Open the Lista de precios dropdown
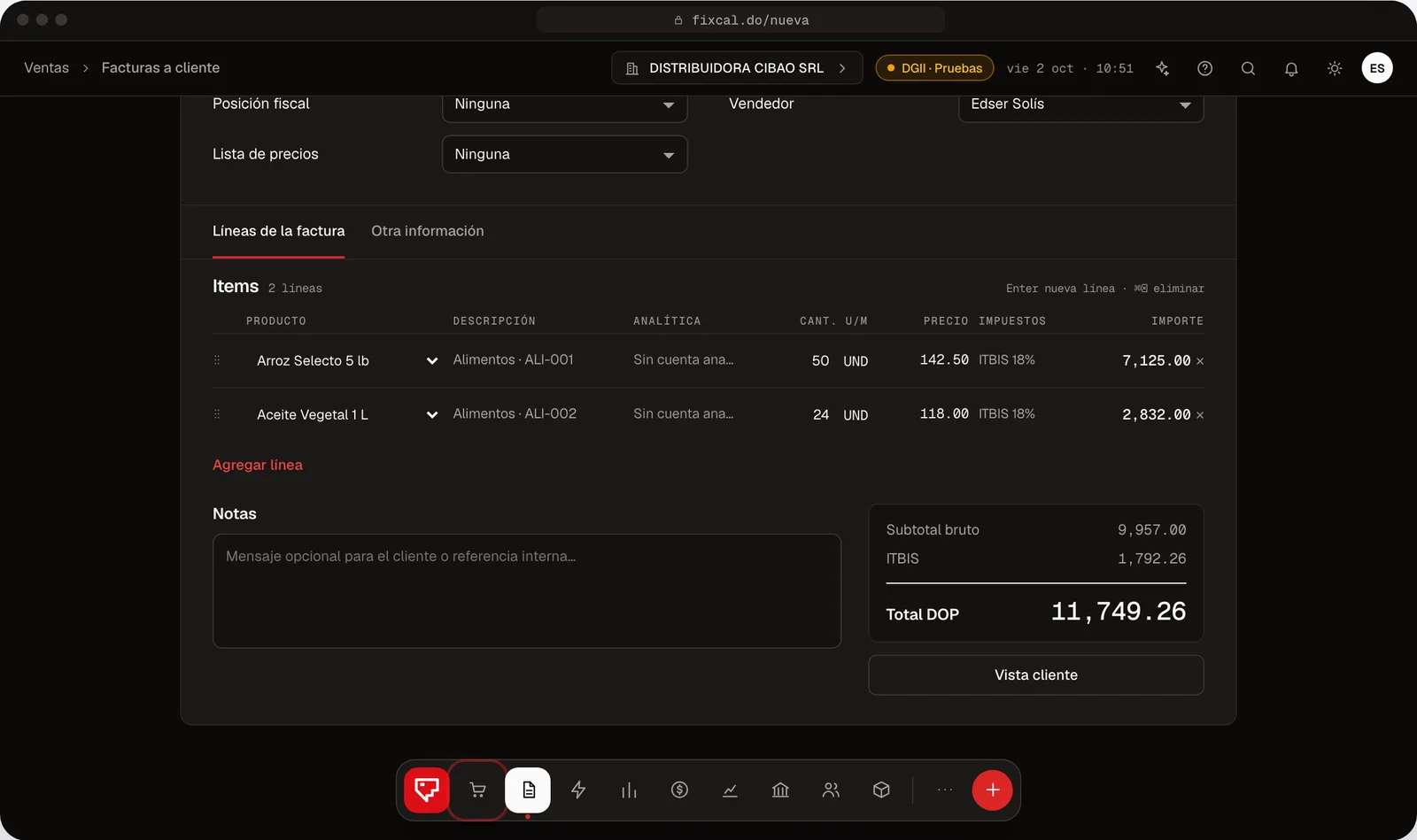 (565, 154)
